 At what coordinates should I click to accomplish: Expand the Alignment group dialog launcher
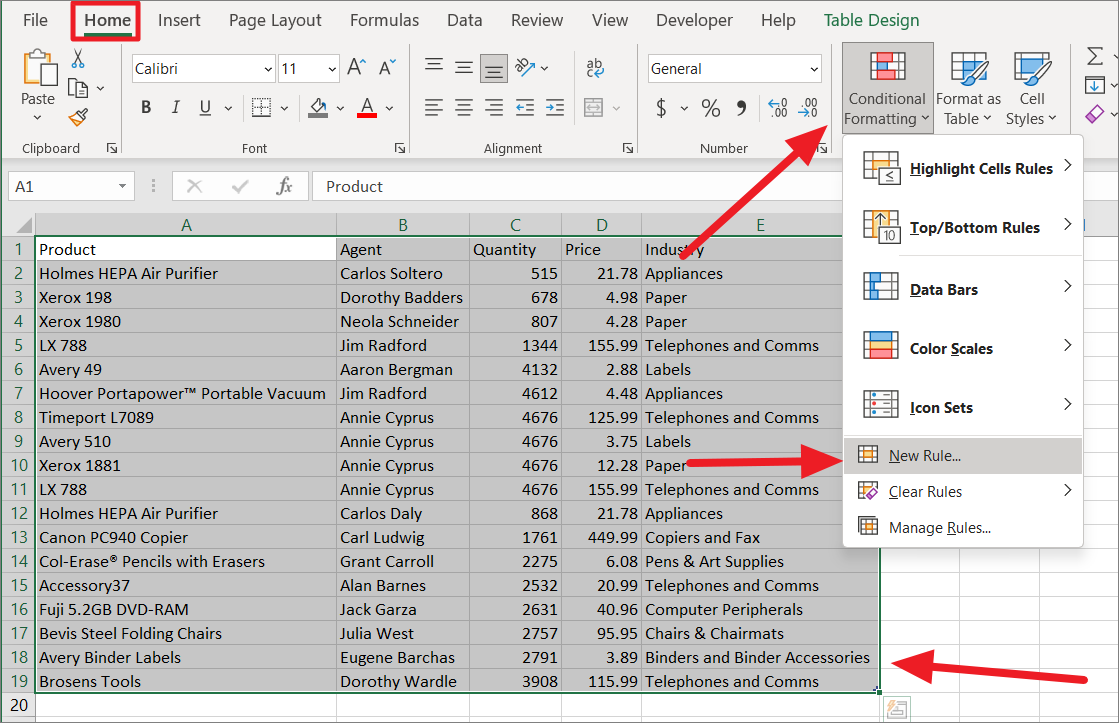click(x=627, y=148)
